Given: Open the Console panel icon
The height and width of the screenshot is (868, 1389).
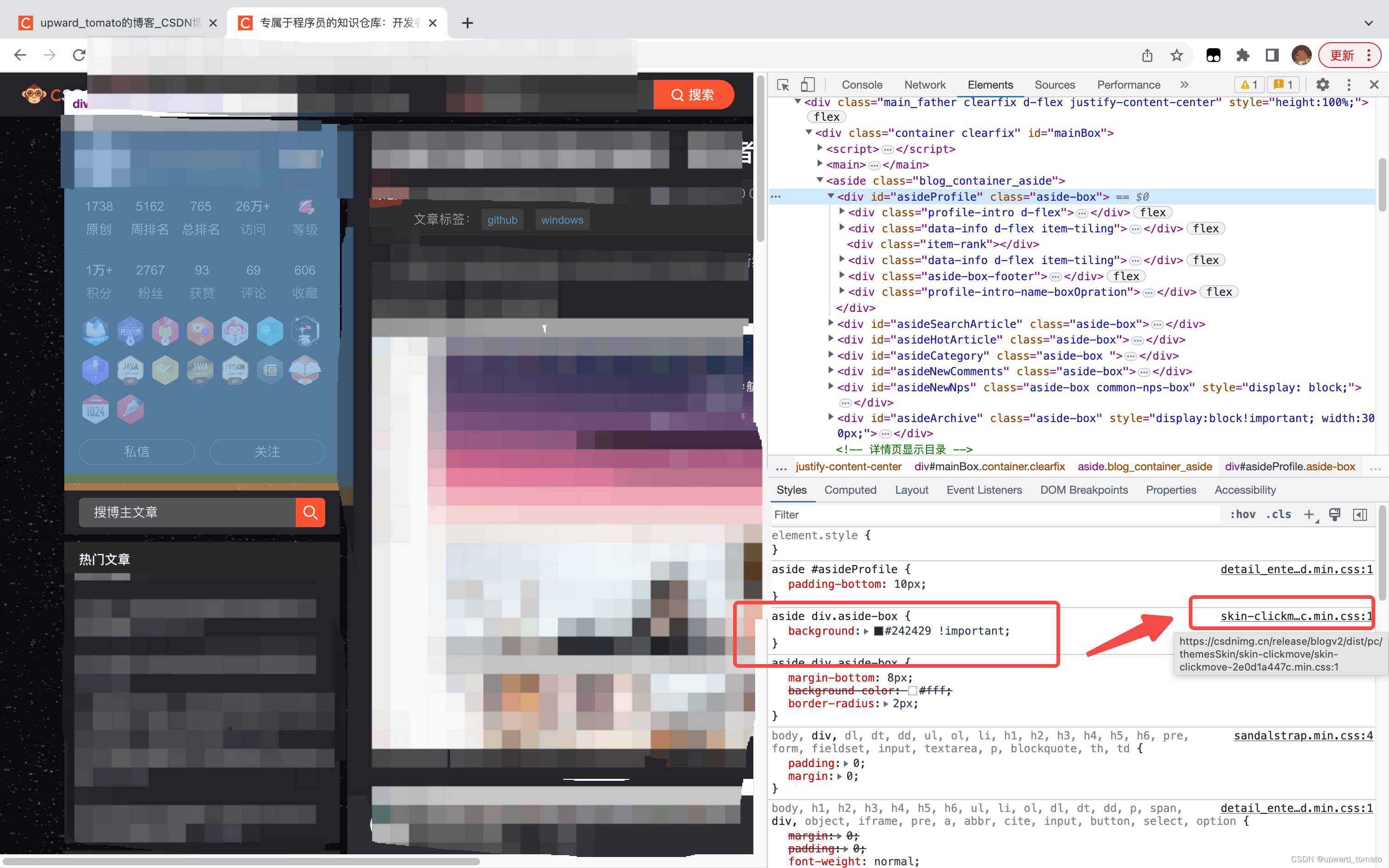Looking at the screenshot, I should (862, 84).
